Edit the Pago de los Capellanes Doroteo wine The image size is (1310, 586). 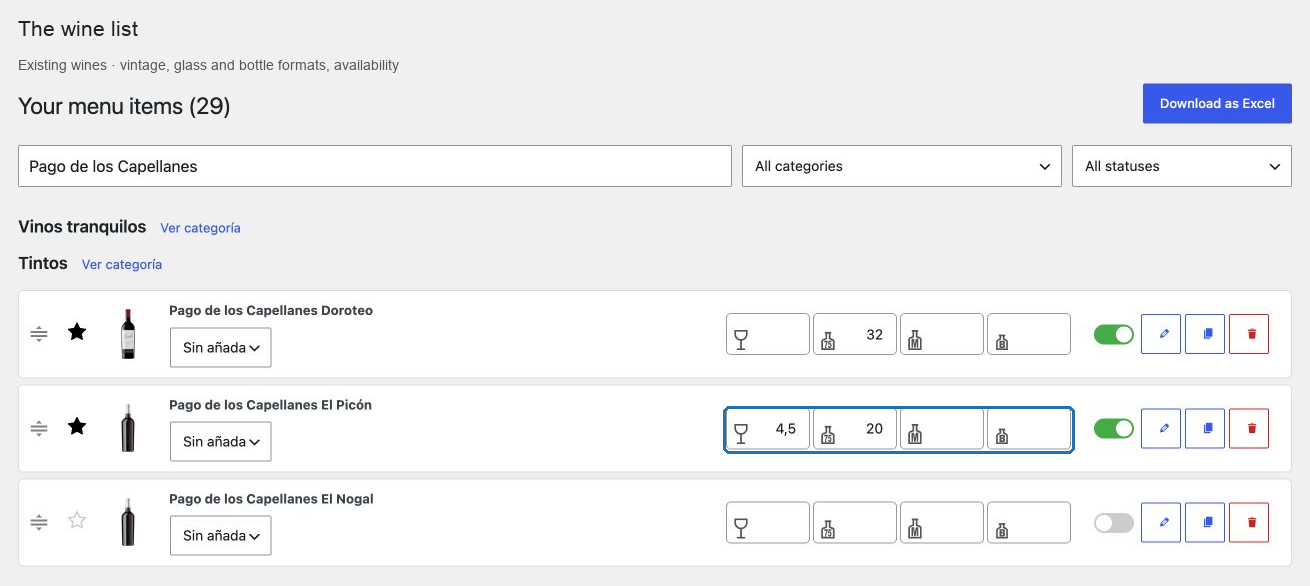[1161, 334]
